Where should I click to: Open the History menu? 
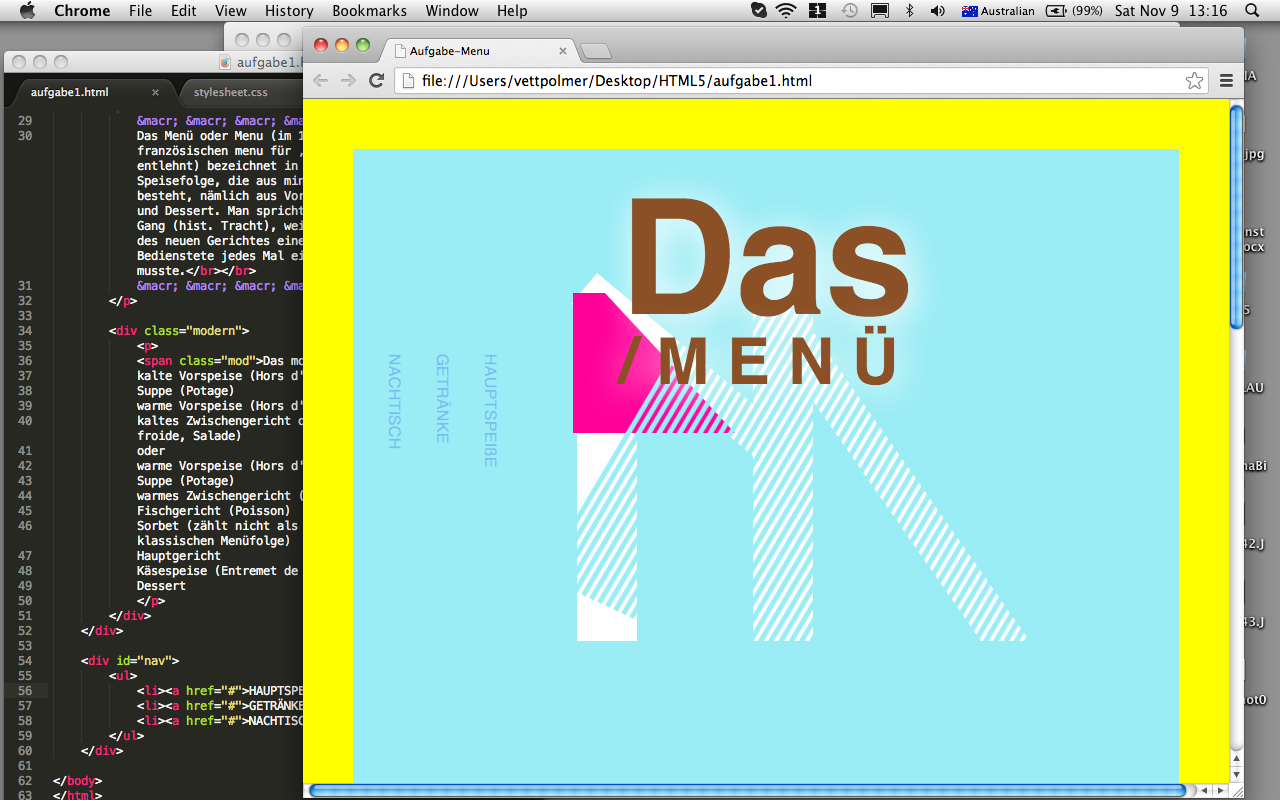pyautogui.click(x=289, y=11)
